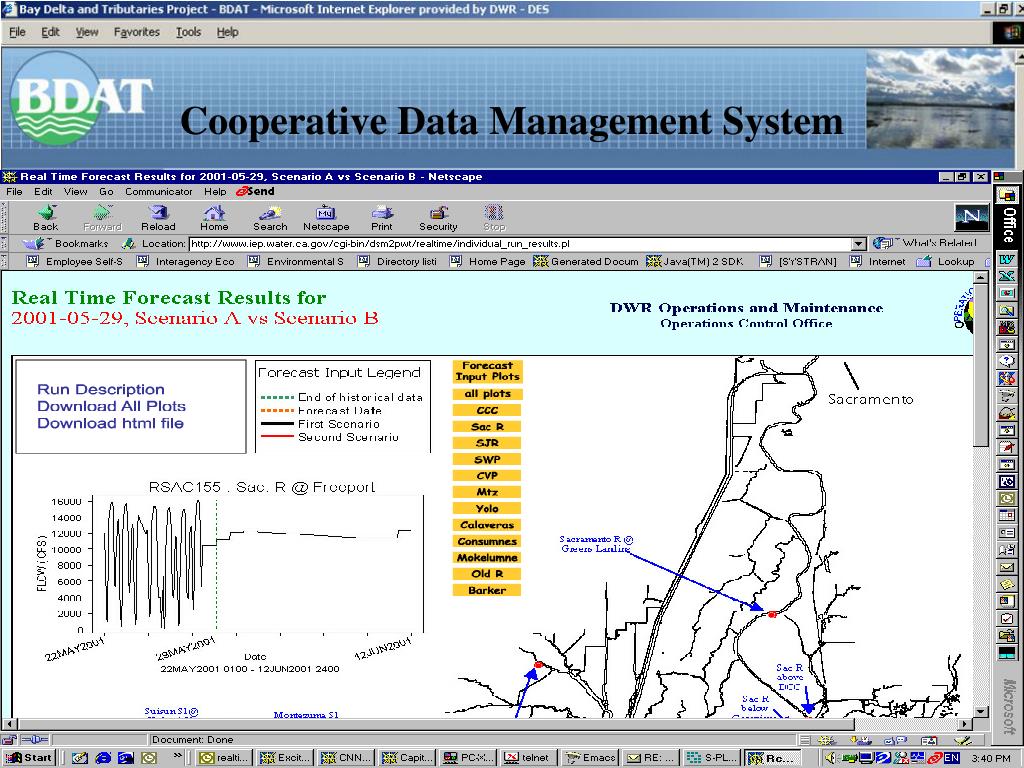Open [SYSTRAN] bookmark
1024x768 pixels.
(x=798, y=261)
